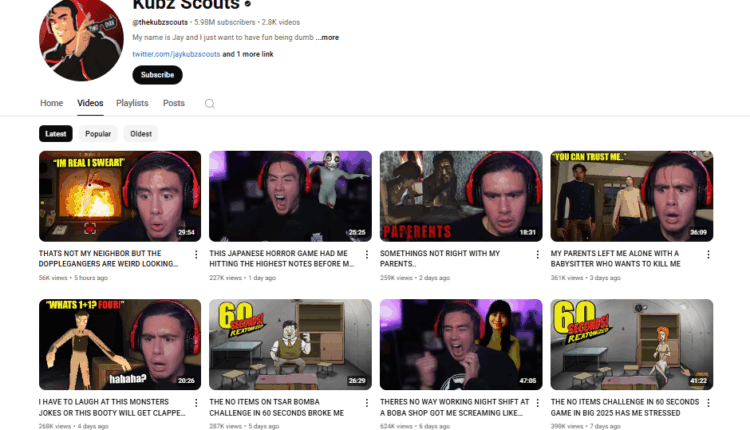The width and height of the screenshot is (750, 430).
Task: Select the Videos tab
Action: tap(90, 103)
